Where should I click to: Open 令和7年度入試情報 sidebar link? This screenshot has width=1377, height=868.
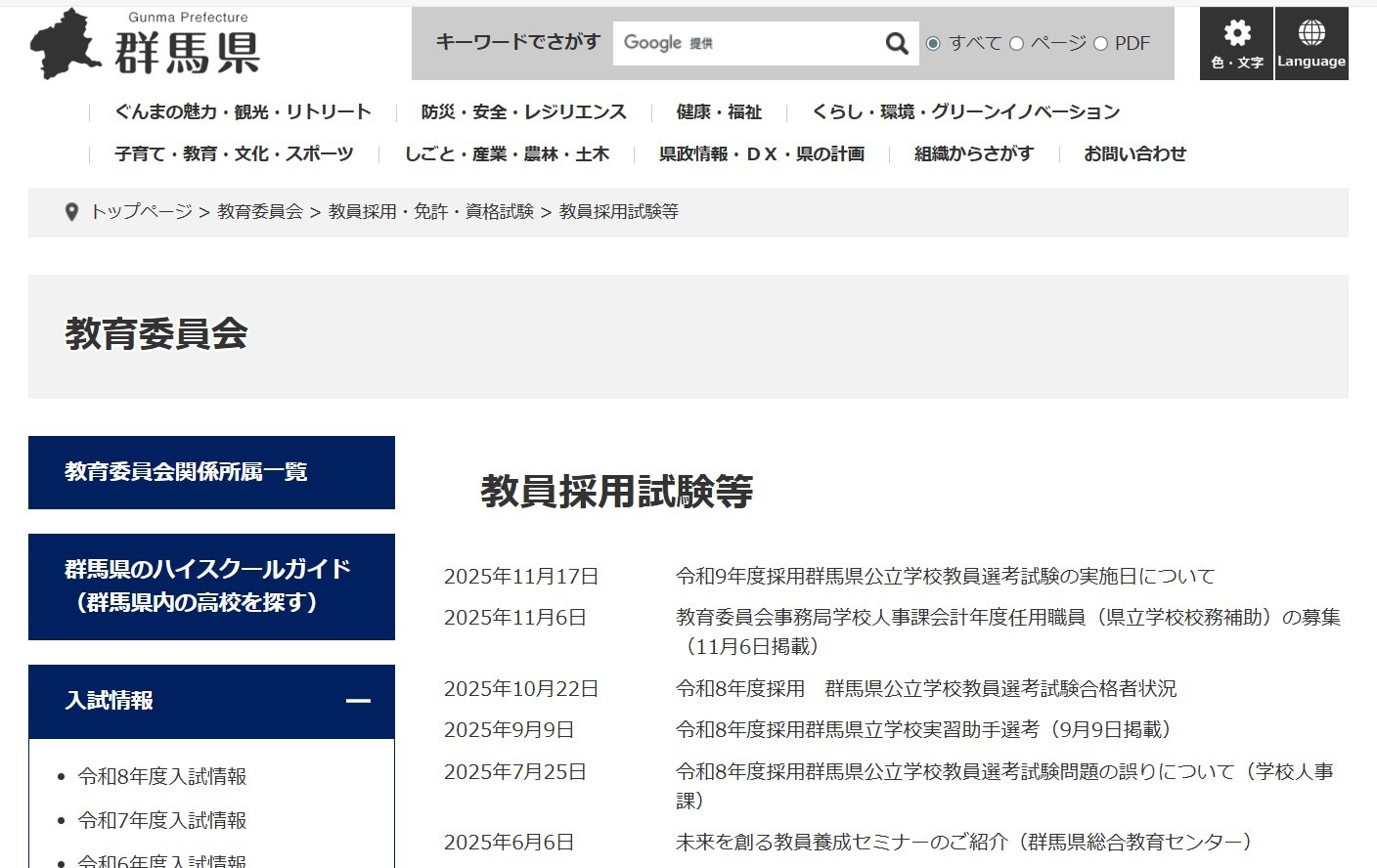point(162,821)
